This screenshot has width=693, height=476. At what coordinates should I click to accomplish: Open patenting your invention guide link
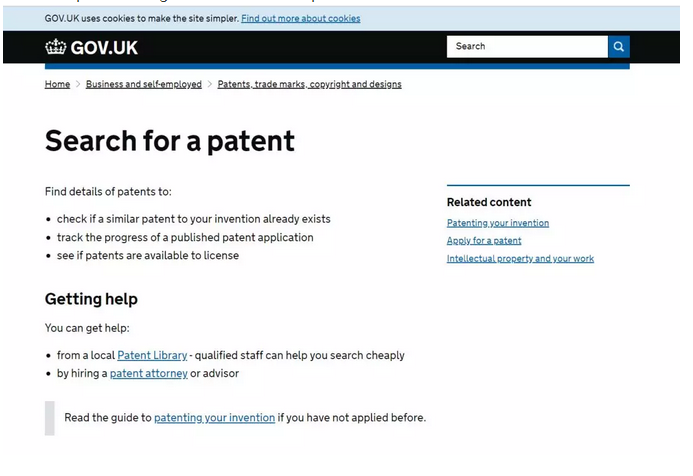coord(214,418)
